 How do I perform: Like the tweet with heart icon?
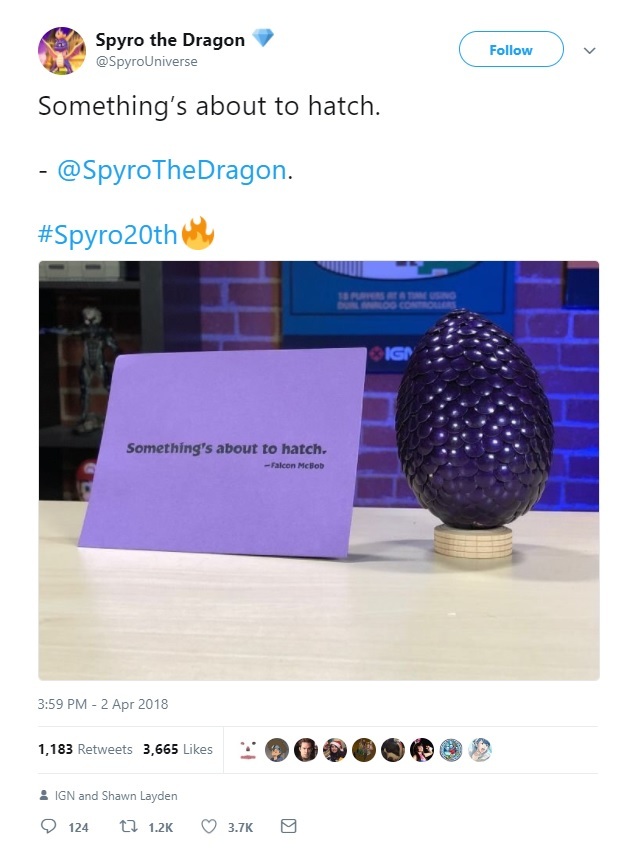pyautogui.click(x=208, y=826)
